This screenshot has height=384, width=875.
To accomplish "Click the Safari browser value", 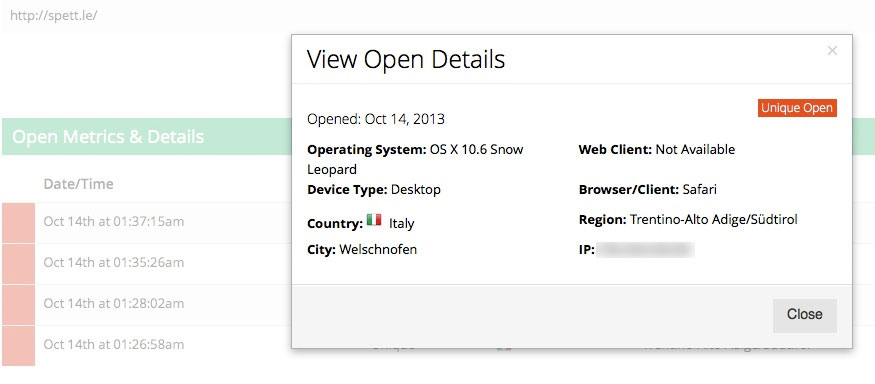I will [x=700, y=189].
